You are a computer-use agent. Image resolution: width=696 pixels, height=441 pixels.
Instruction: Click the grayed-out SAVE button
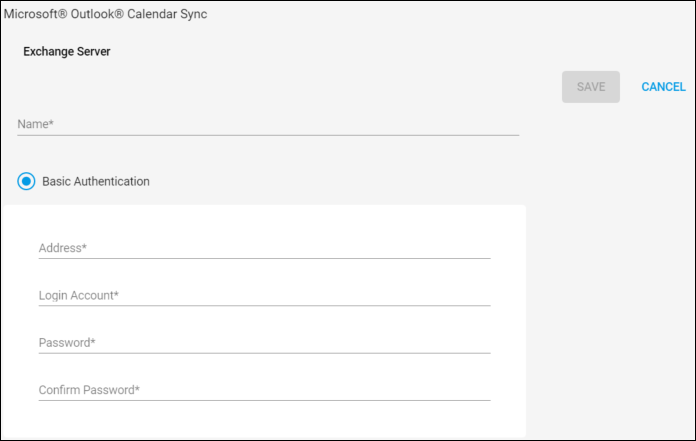(591, 87)
